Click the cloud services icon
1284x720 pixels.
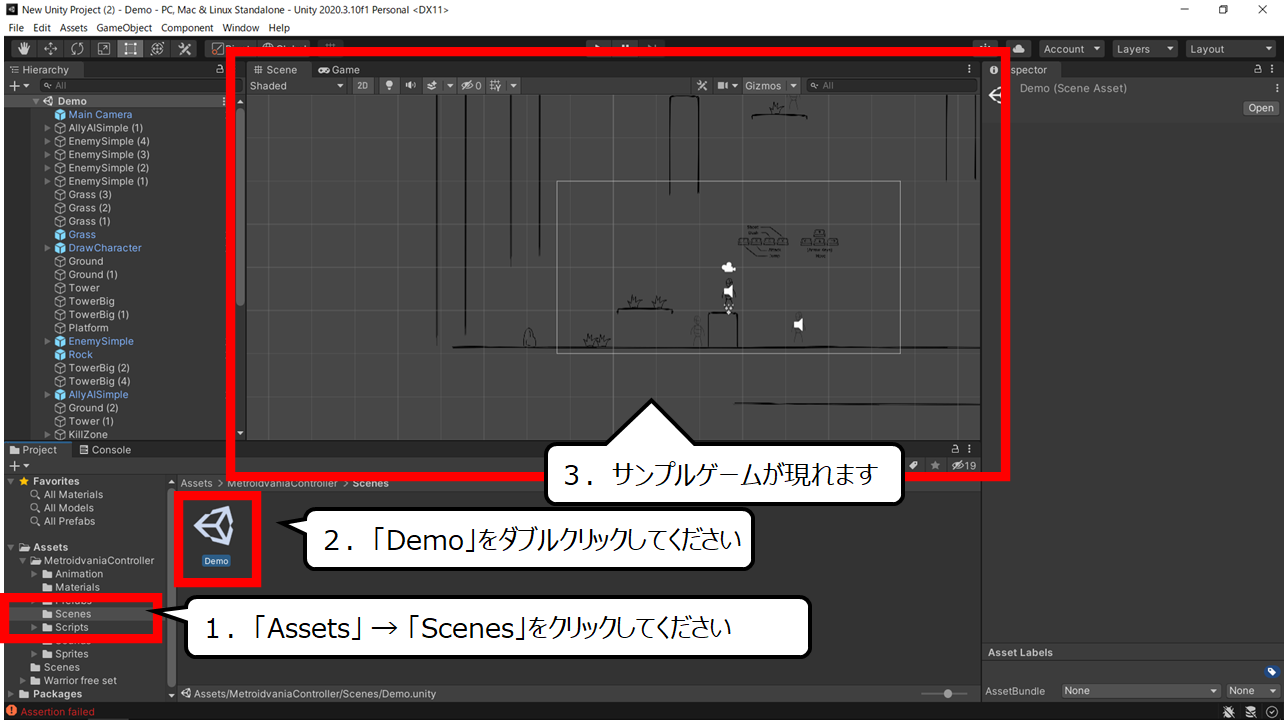1018,49
